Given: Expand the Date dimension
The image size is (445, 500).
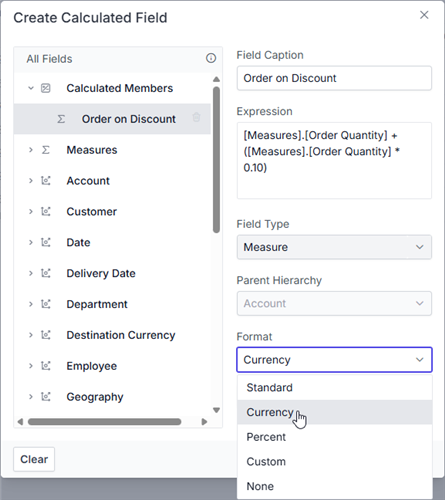Looking at the screenshot, I should 31,242.
